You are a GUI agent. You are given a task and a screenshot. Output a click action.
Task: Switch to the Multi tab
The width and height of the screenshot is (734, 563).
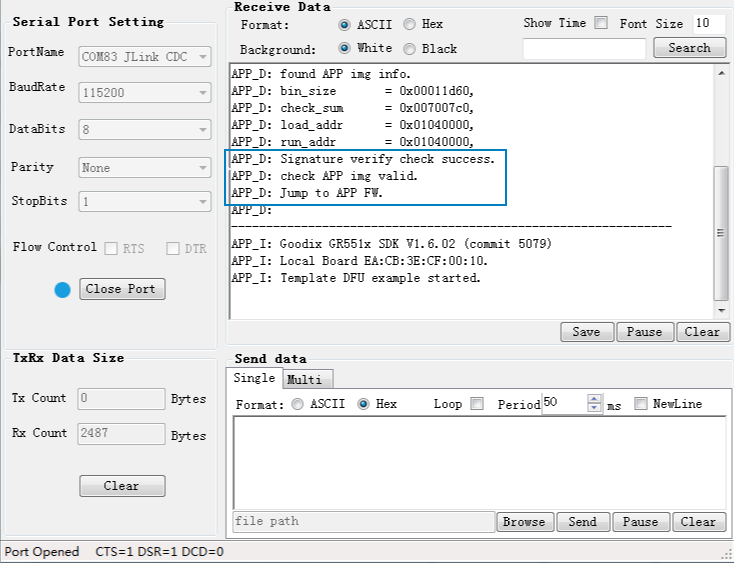[304, 380]
